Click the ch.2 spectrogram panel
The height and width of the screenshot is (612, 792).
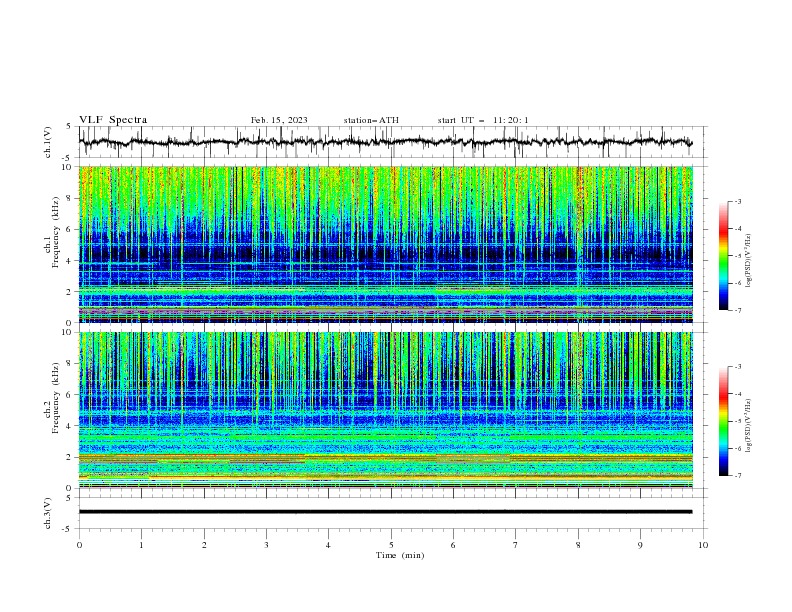(386, 410)
